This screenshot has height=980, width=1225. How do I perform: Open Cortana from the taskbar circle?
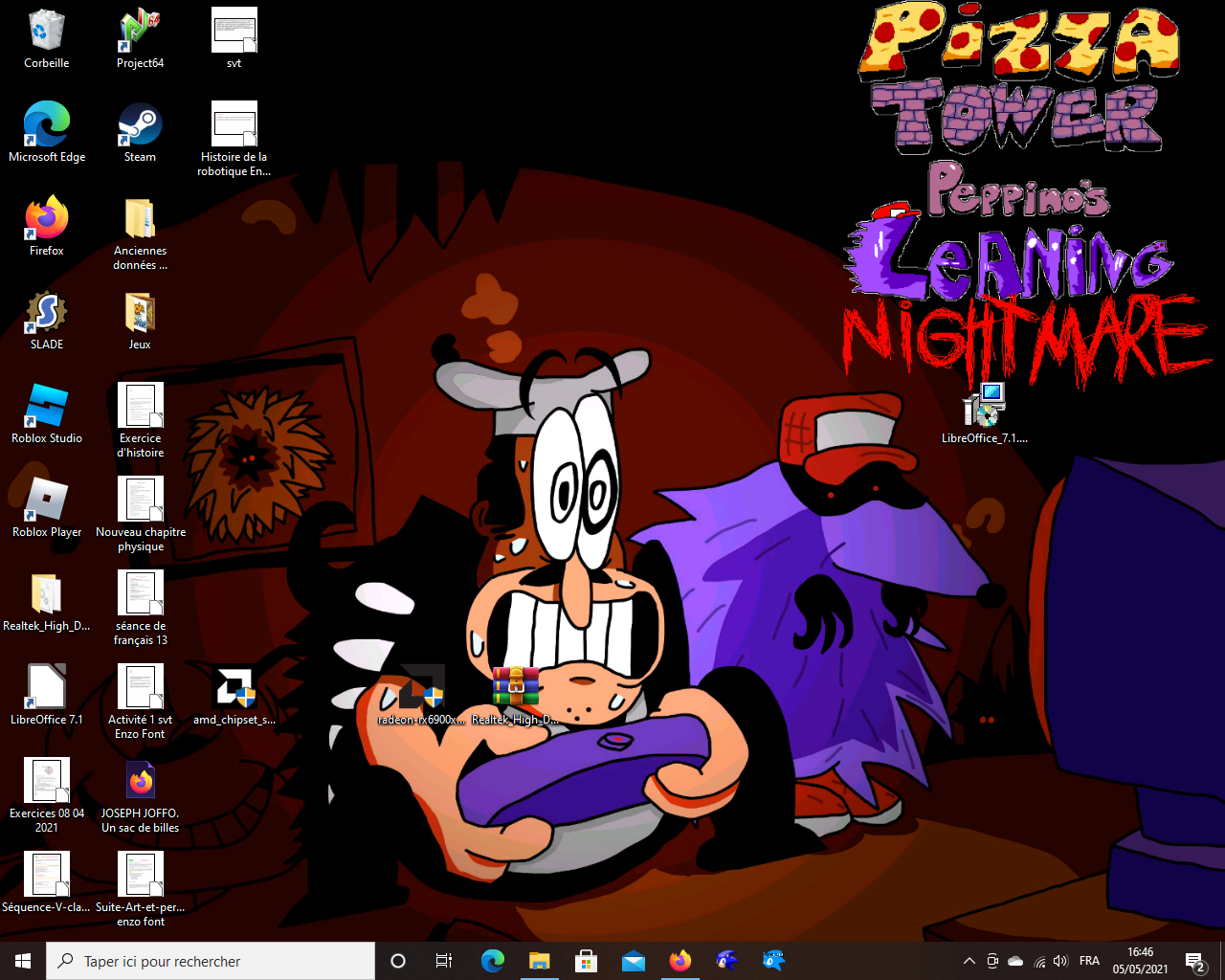398,961
